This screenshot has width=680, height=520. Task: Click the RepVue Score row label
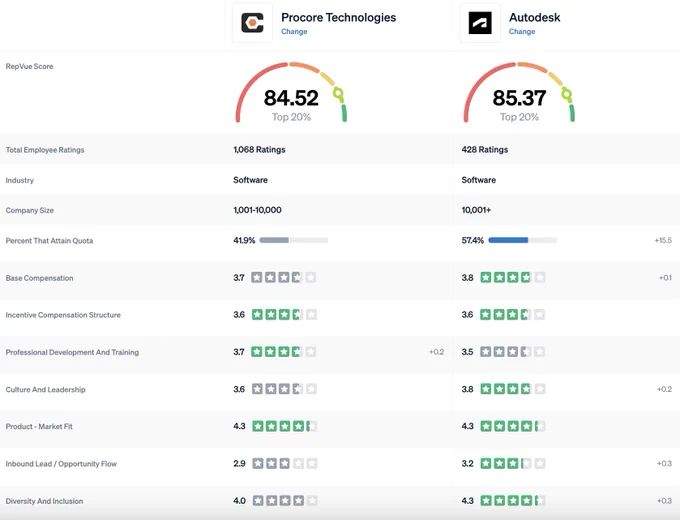[29, 66]
